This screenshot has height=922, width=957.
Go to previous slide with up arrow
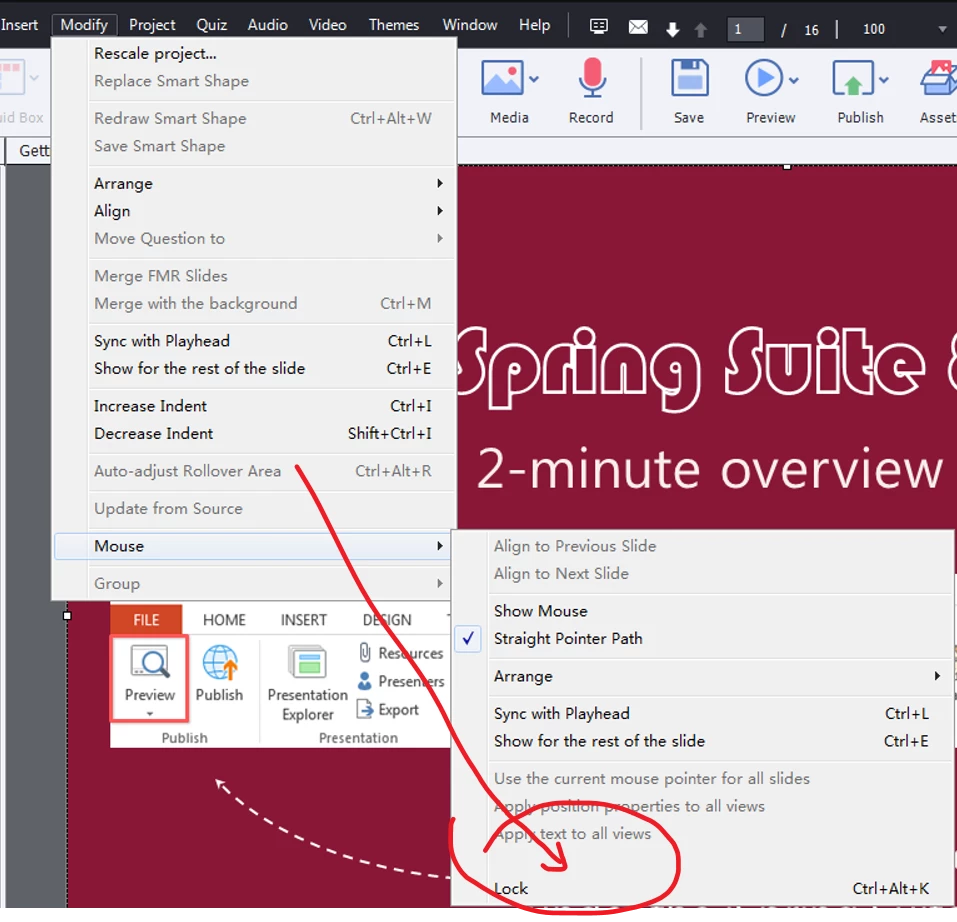701,29
